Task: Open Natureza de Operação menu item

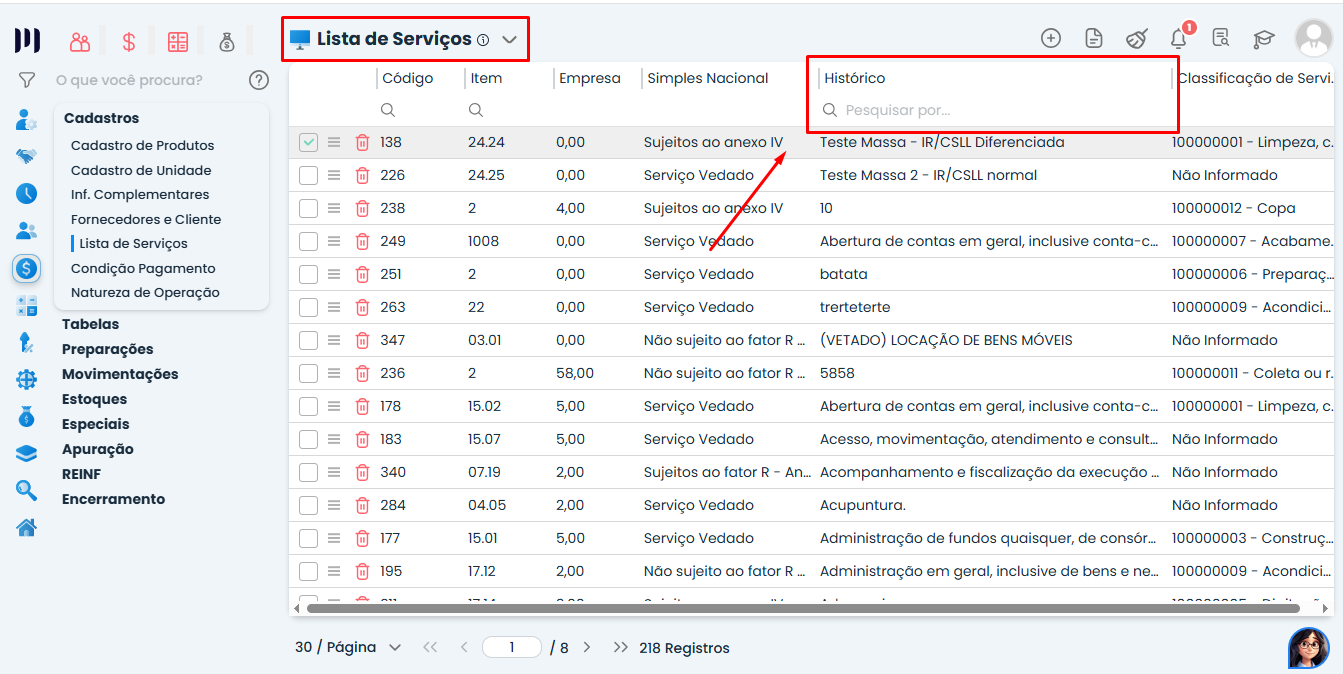Action: 145,293
